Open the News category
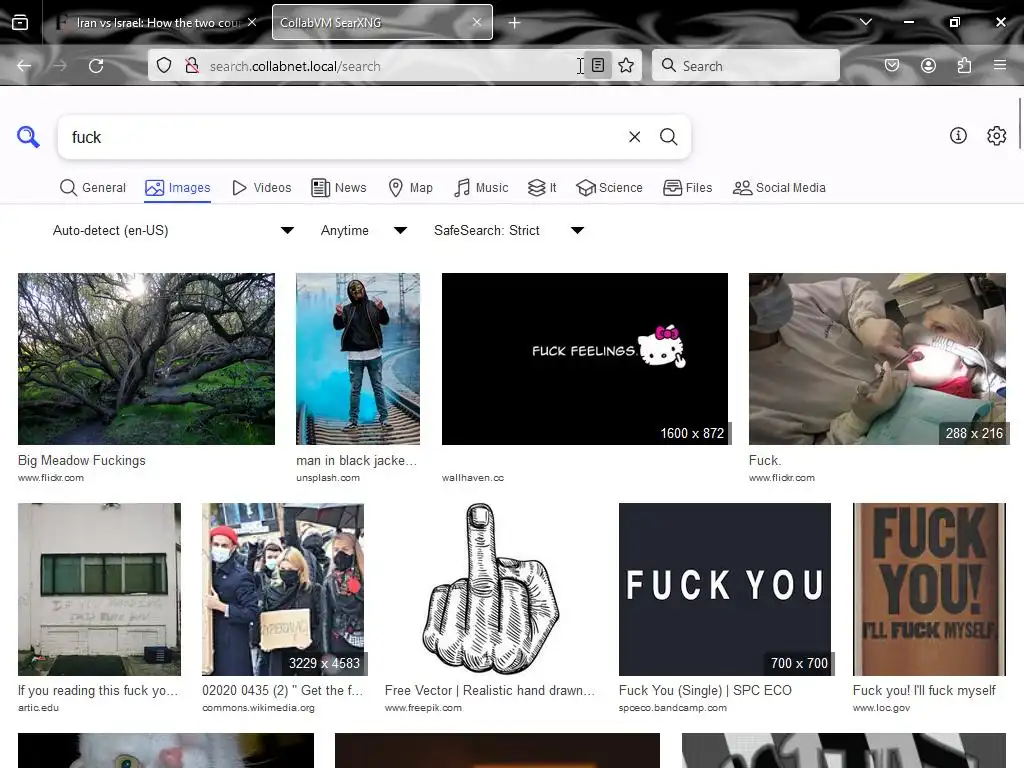 [x=339, y=188]
